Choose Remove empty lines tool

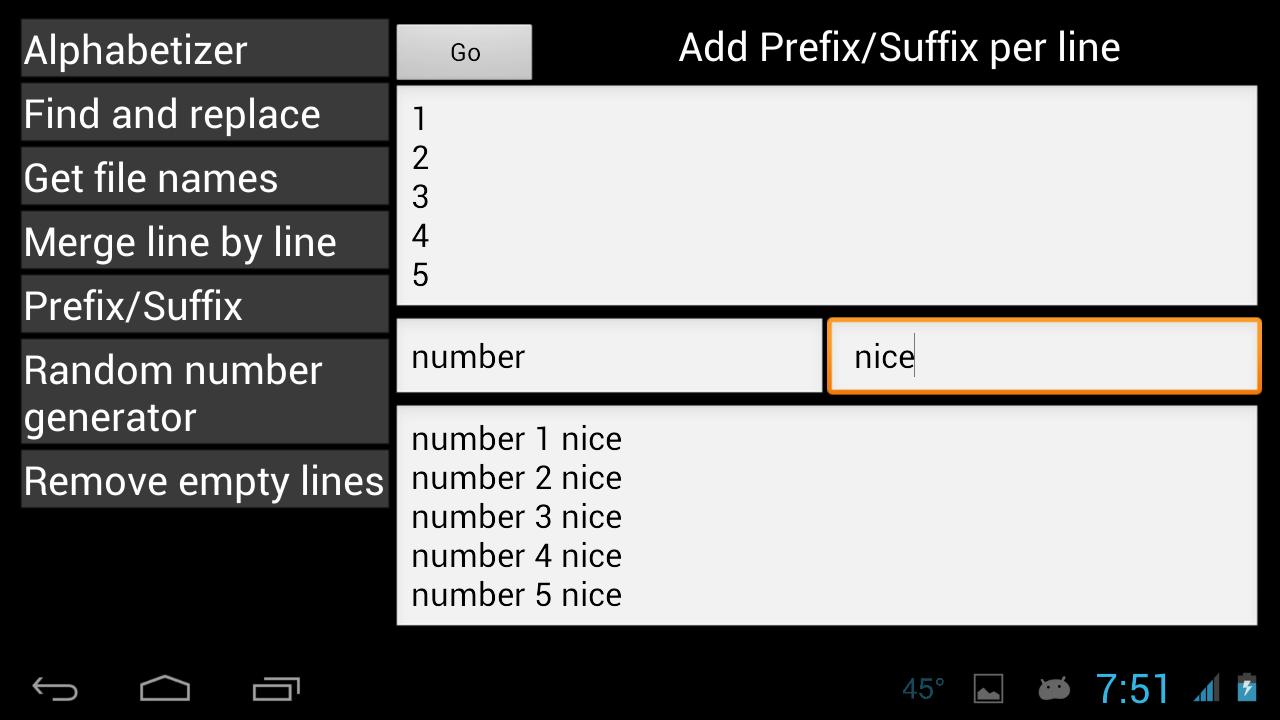(x=204, y=480)
